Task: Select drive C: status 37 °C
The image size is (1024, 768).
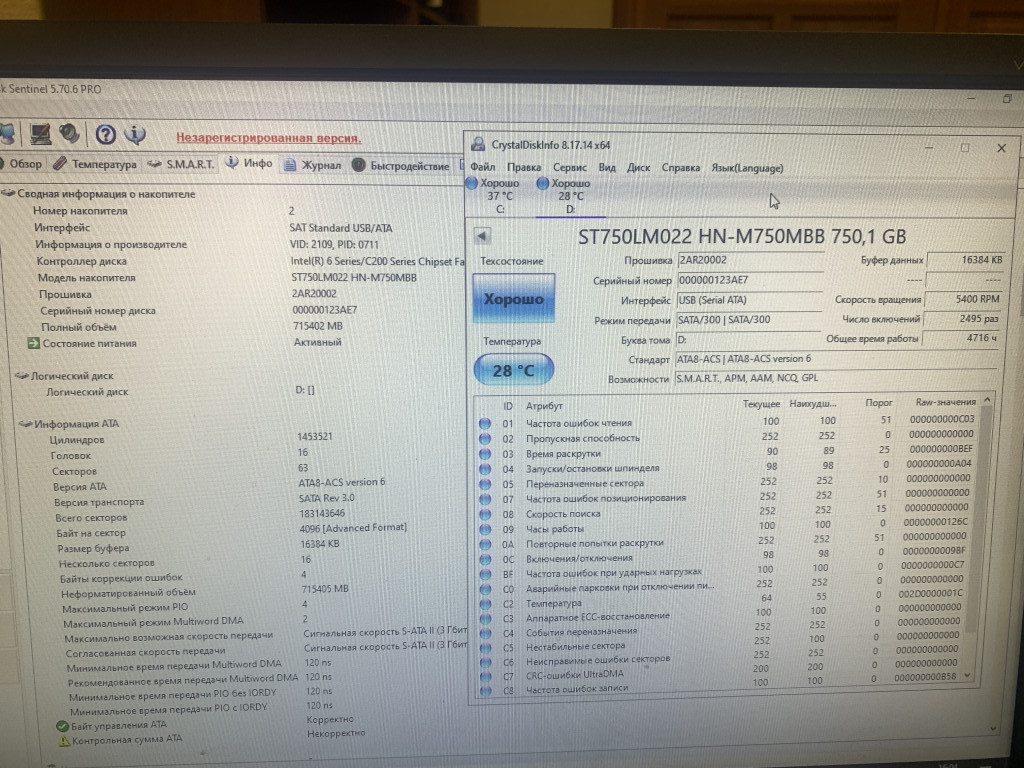Action: [x=495, y=196]
